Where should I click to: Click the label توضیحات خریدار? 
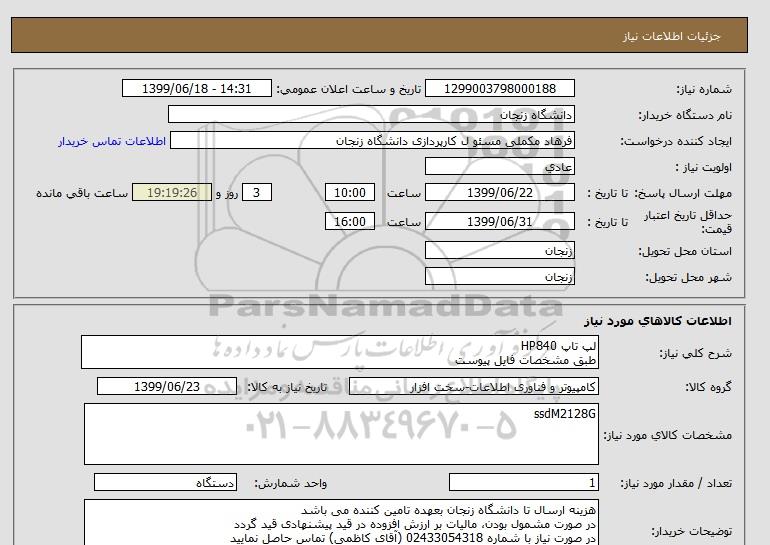[691, 531]
